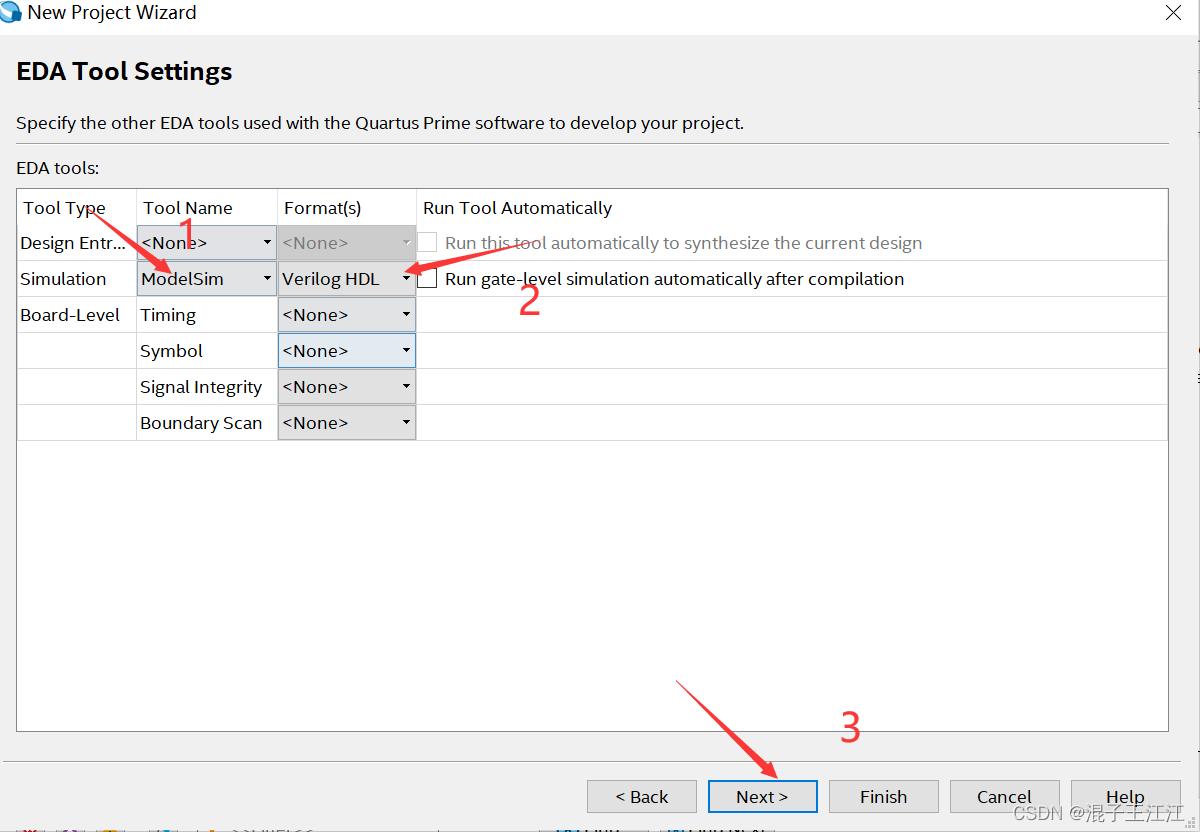This screenshot has width=1200, height=832.
Task: Click the Timing tool name cell
Action: [x=207, y=315]
